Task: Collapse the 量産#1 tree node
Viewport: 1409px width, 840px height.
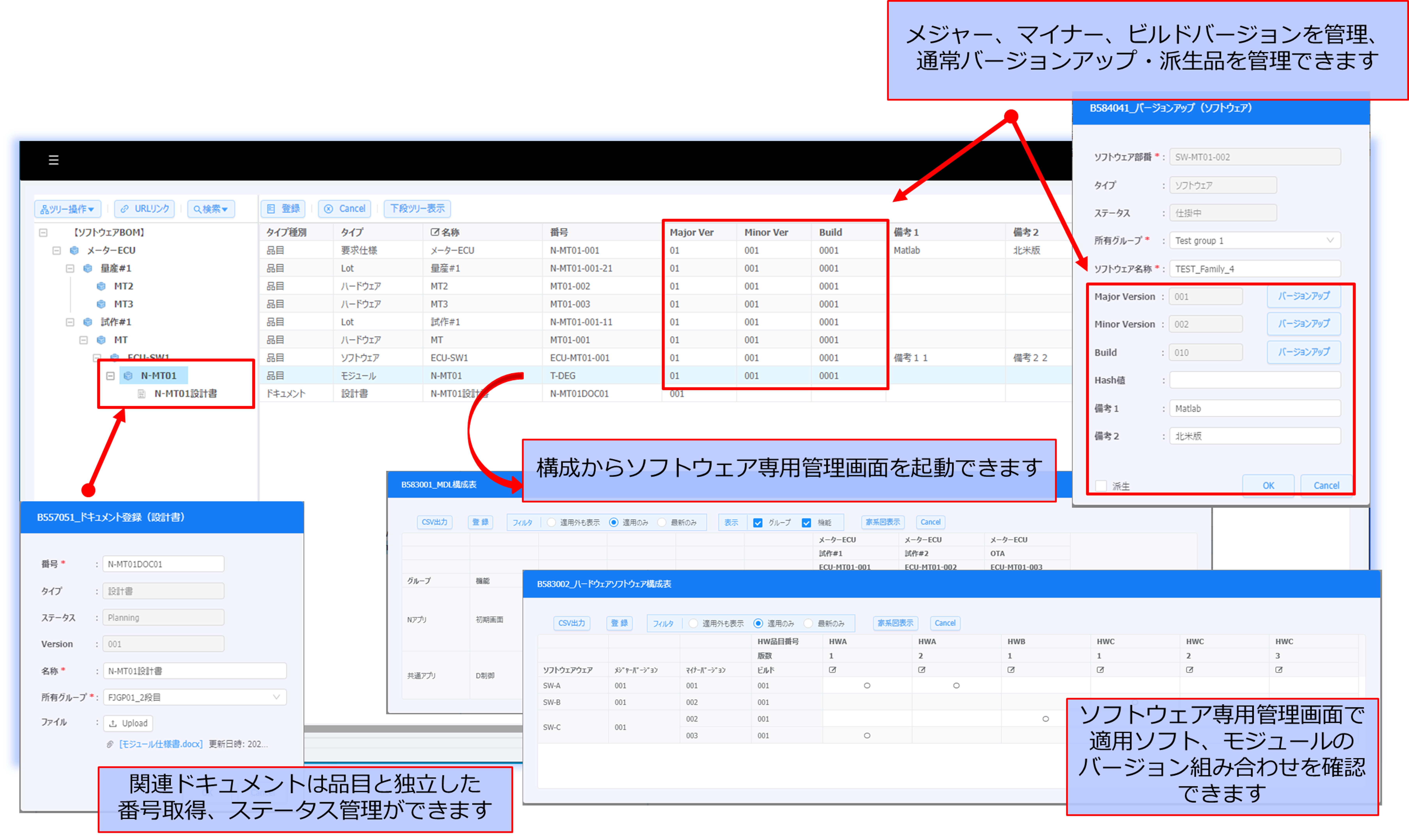Action: [70, 268]
